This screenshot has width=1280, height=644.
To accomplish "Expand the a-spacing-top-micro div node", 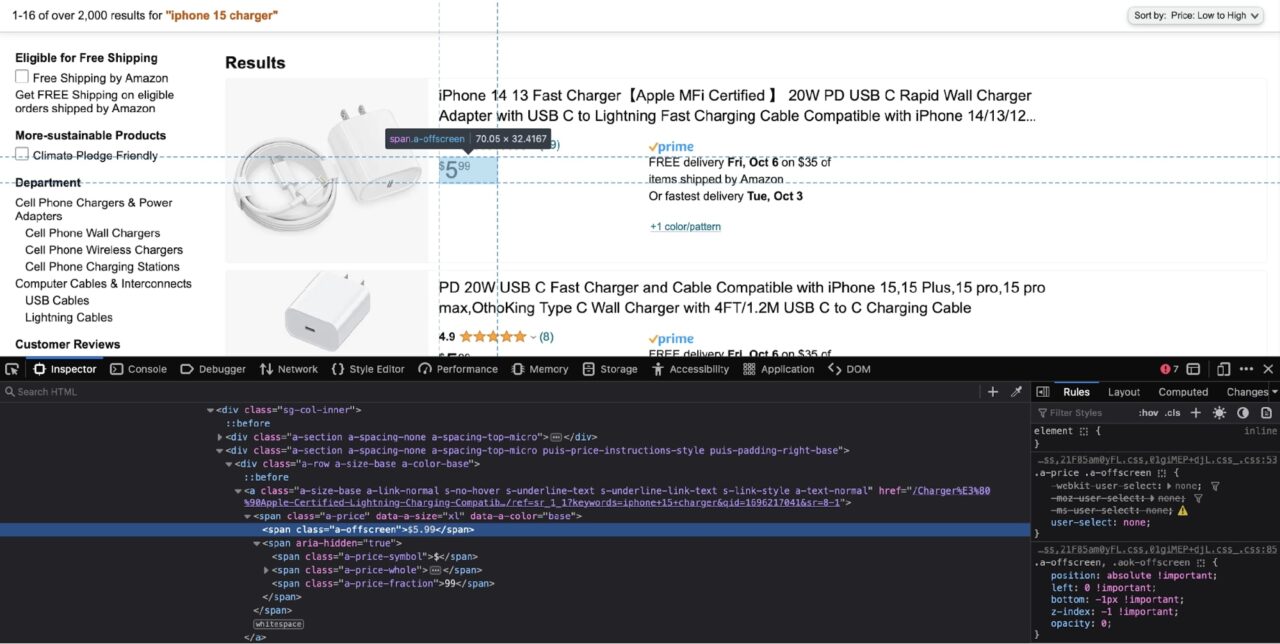I will click(x=220, y=437).
